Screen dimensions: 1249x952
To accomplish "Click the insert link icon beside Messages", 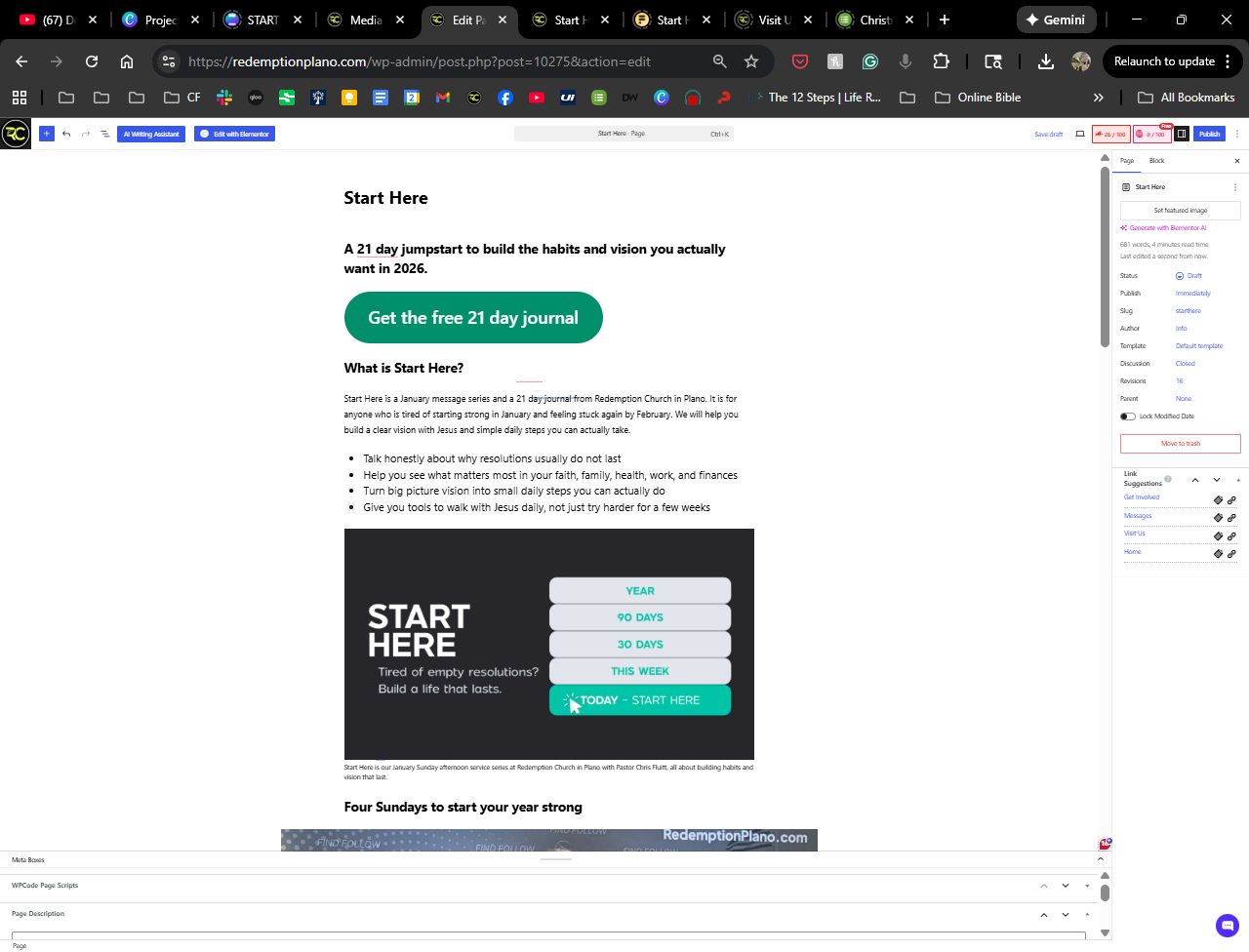I will click(1231, 518).
